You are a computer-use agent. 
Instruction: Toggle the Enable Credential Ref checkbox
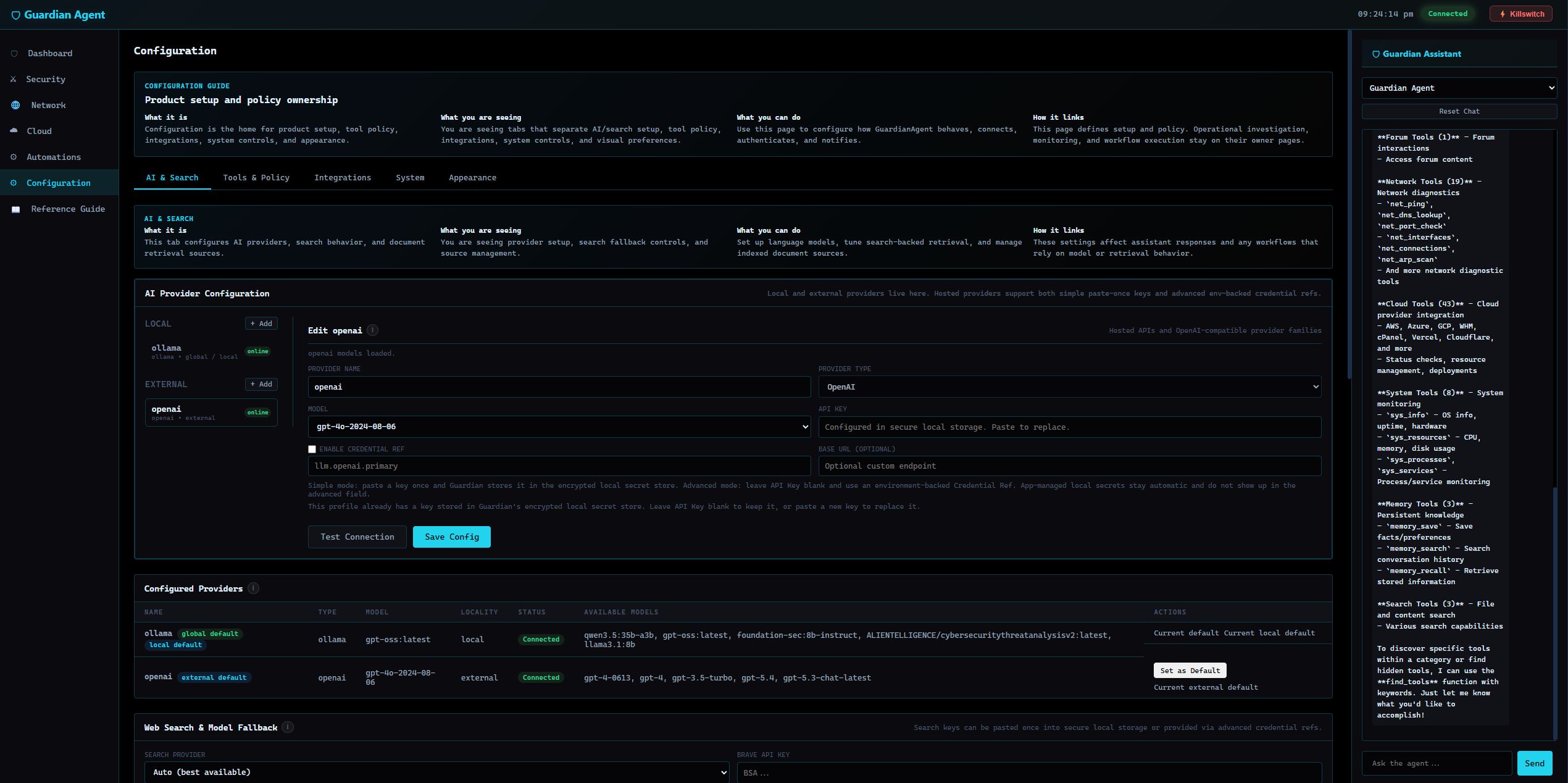tap(312, 450)
